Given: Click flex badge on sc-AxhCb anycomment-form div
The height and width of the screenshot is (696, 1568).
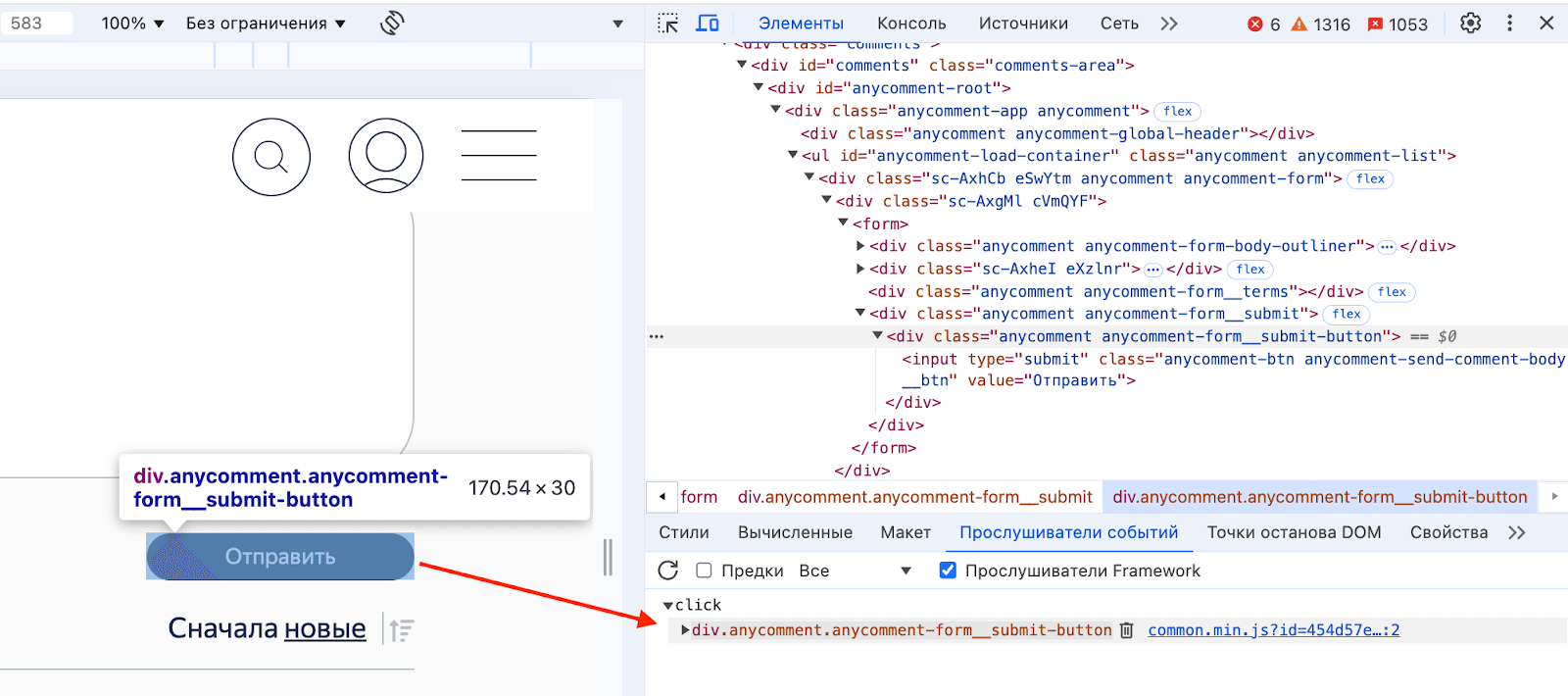Looking at the screenshot, I should coord(1370,179).
